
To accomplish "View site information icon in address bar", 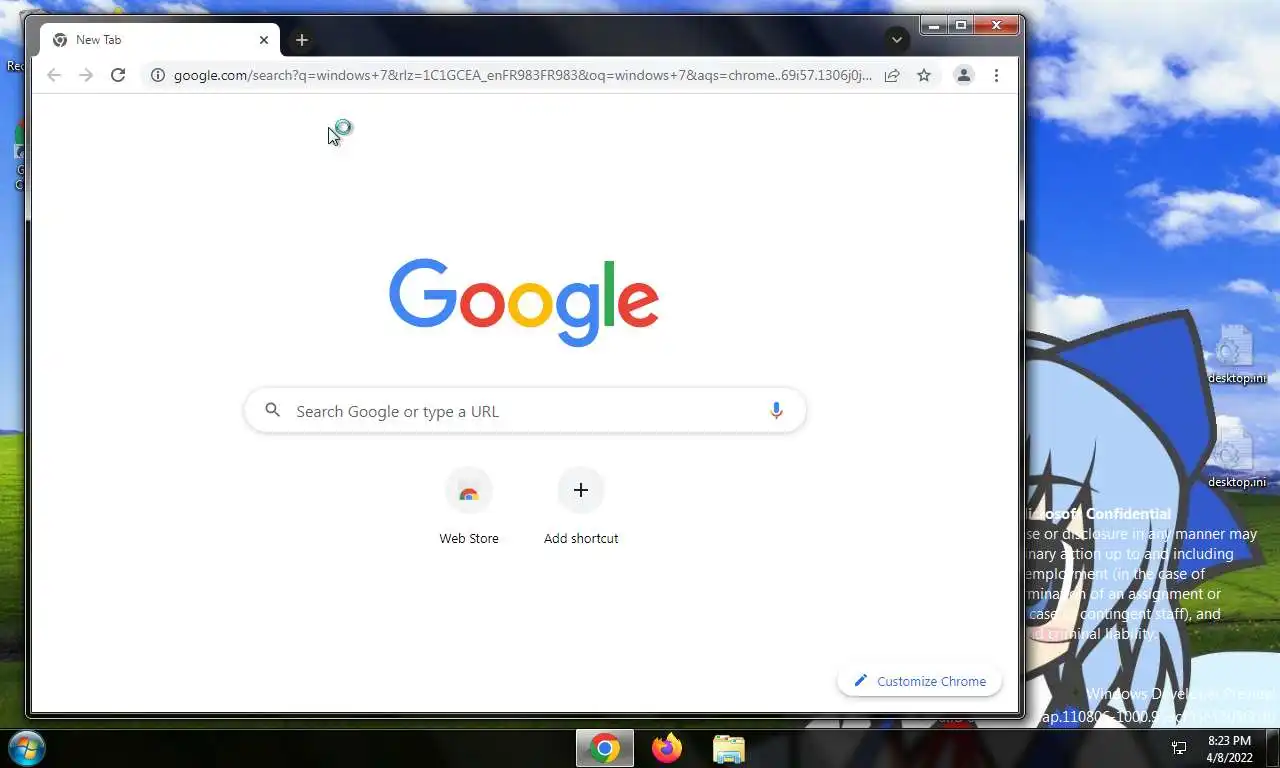I will [x=157, y=75].
